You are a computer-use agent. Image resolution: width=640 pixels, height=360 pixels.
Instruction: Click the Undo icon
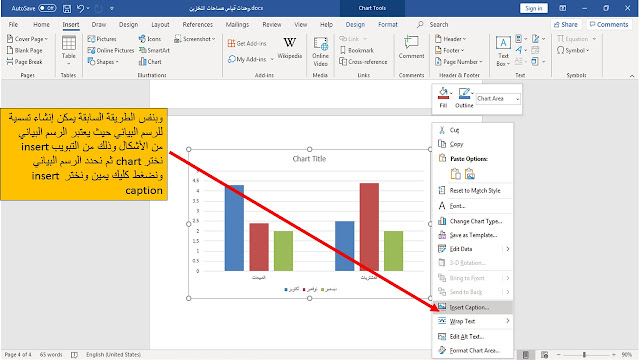pos(80,8)
